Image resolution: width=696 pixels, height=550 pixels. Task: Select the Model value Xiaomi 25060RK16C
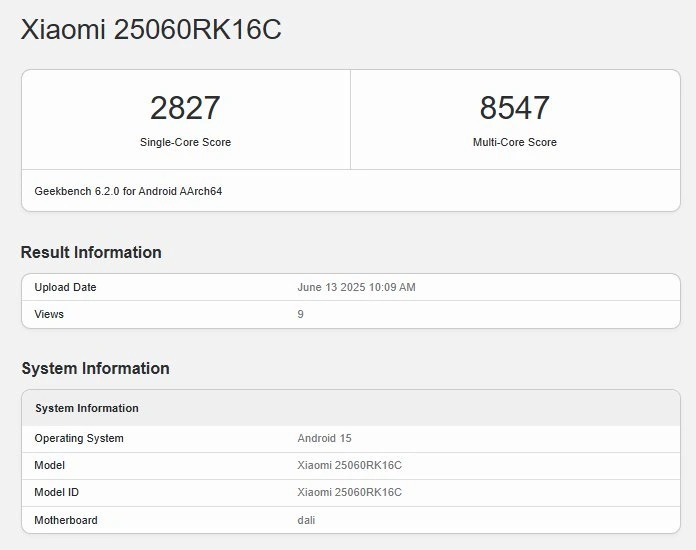point(349,465)
